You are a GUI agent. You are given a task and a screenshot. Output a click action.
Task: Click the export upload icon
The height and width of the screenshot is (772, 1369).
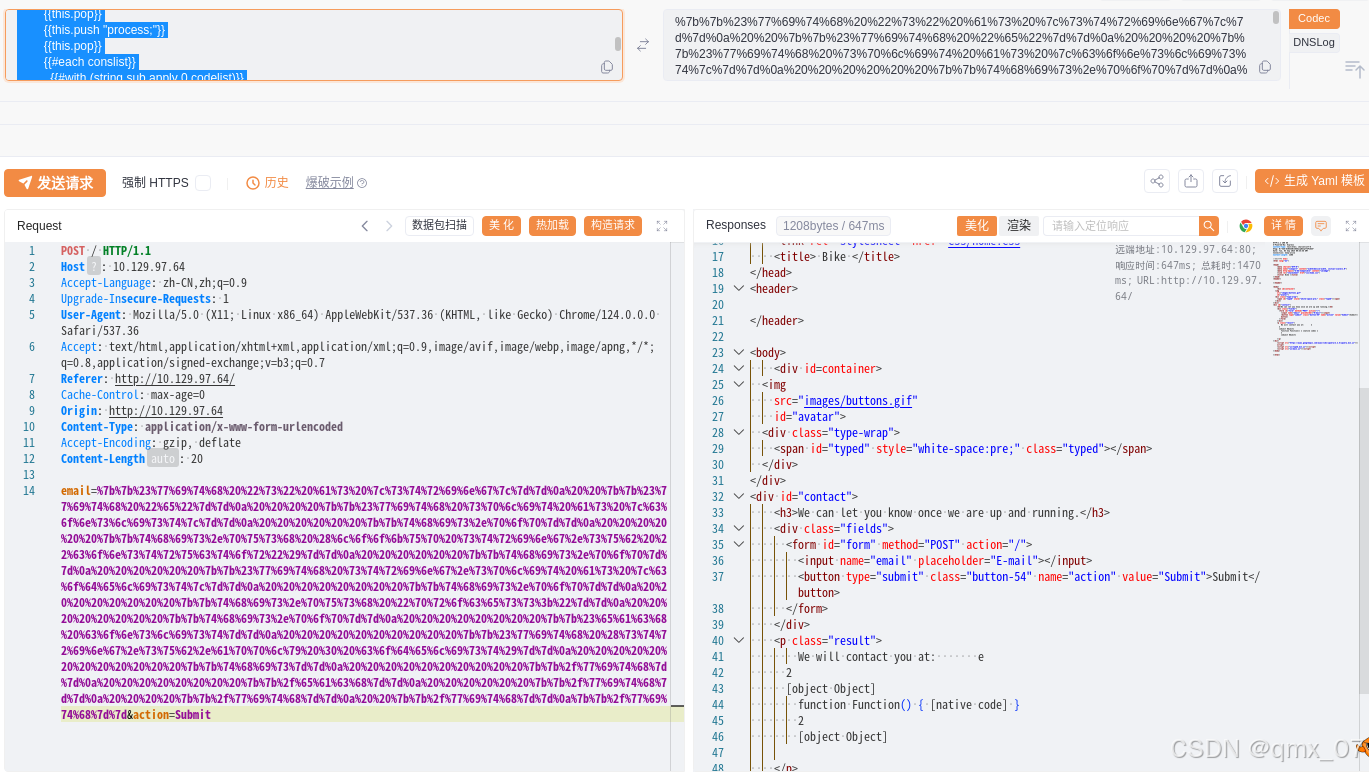click(1190, 181)
